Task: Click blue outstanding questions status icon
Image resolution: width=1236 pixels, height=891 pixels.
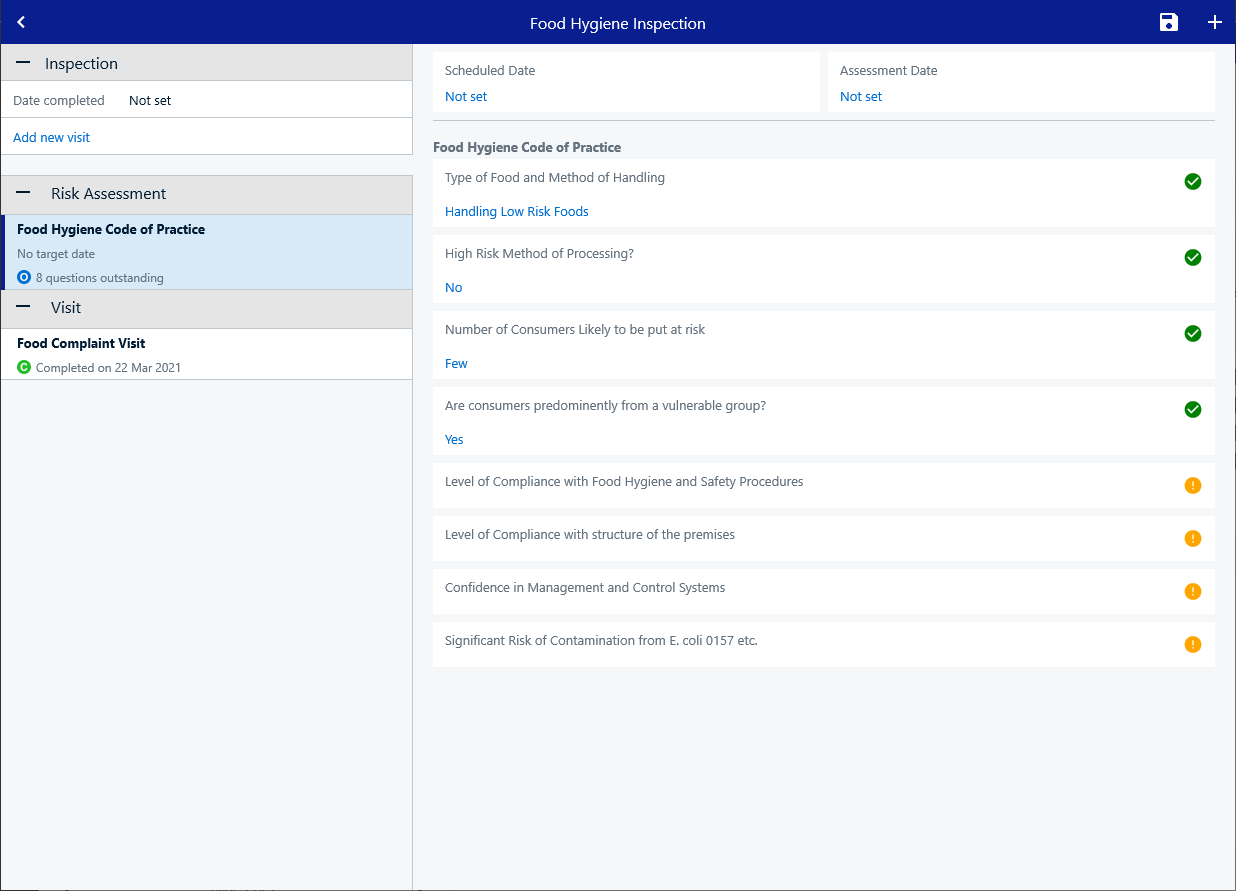Action: click(24, 277)
